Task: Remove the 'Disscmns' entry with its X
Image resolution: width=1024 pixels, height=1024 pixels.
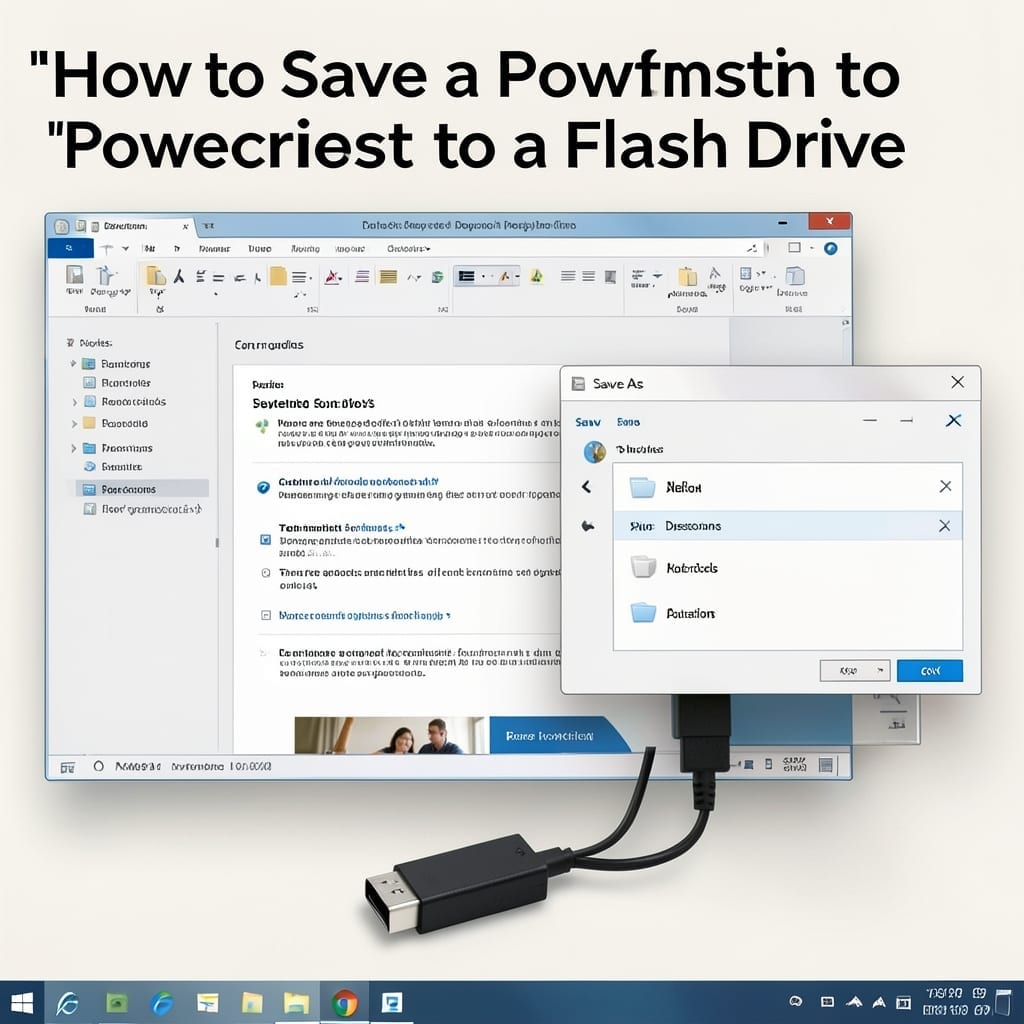Action: 944,526
